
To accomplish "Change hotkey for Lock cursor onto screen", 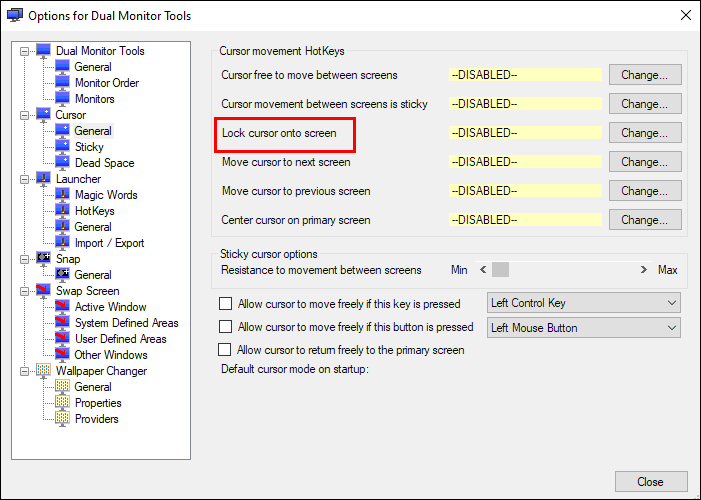I will 645,133.
